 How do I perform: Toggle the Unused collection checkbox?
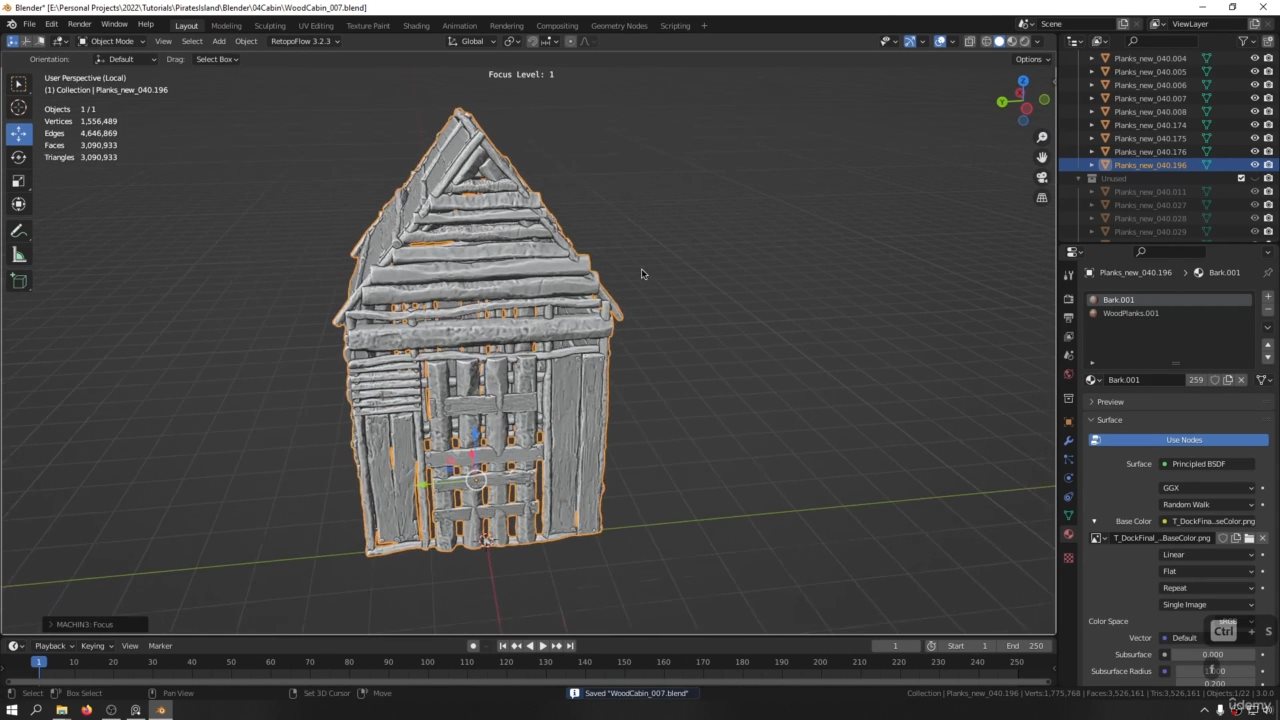pyautogui.click(x=1241, y=178)
